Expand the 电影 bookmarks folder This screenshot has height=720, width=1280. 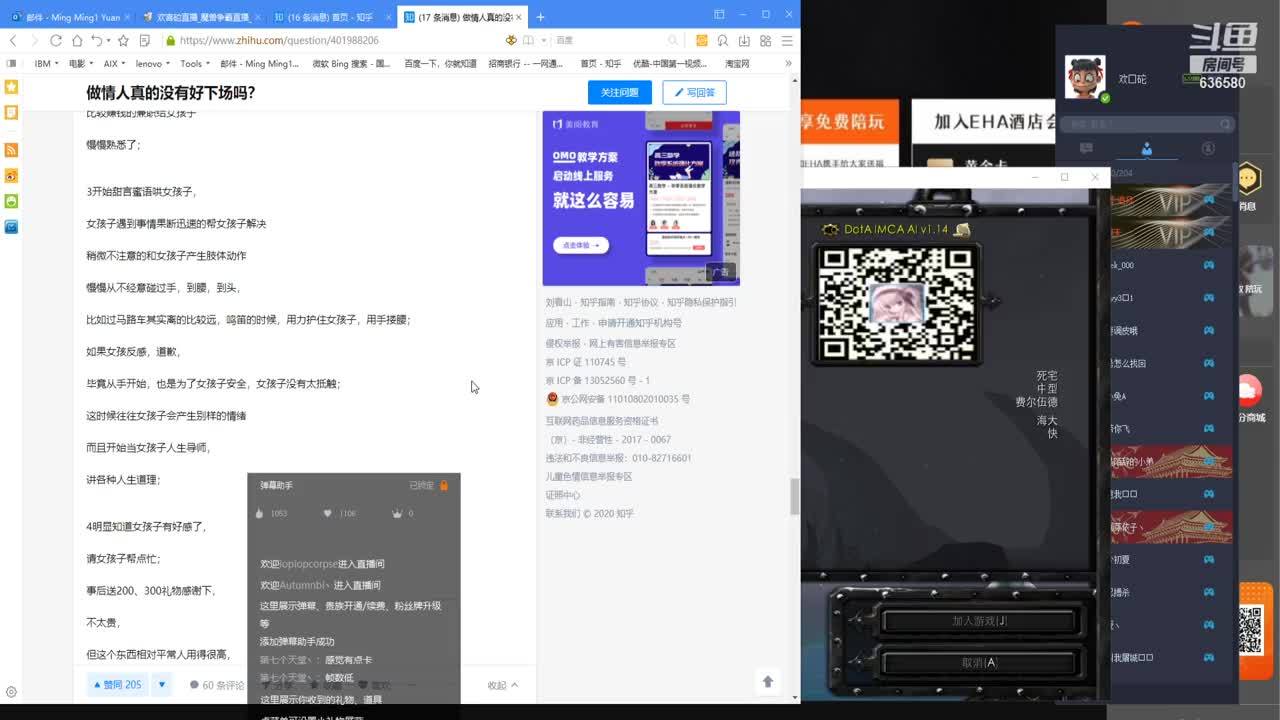click(80, 63)
